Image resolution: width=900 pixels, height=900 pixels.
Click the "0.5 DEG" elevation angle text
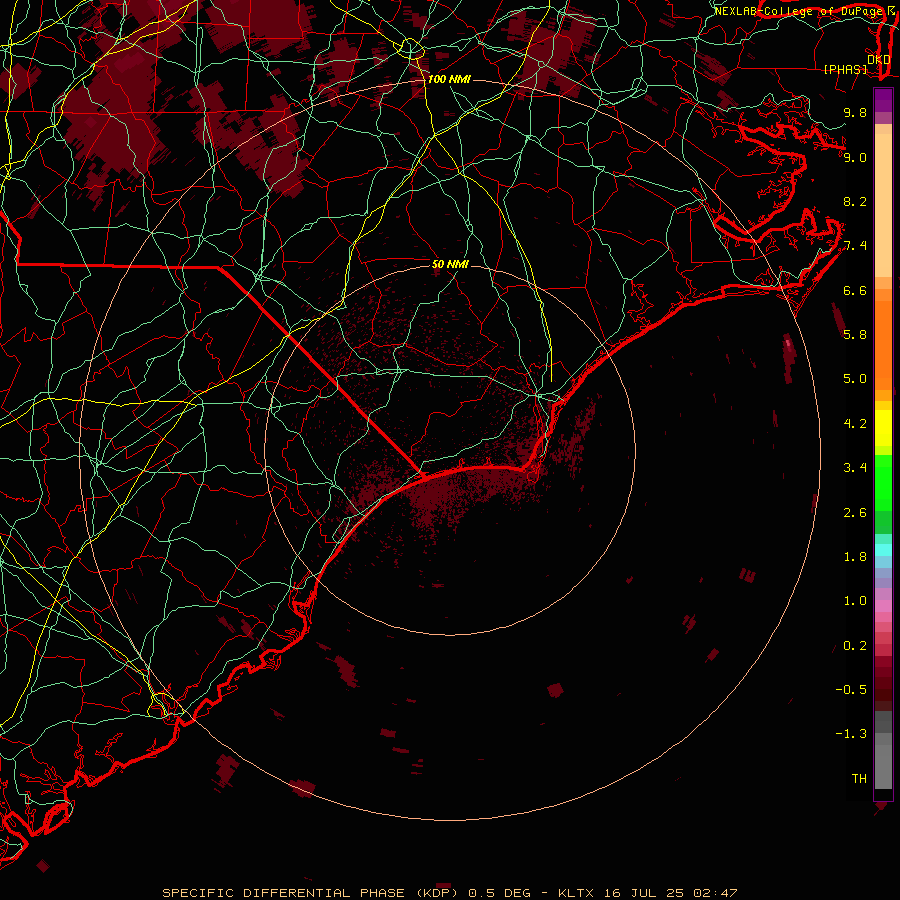501,893
